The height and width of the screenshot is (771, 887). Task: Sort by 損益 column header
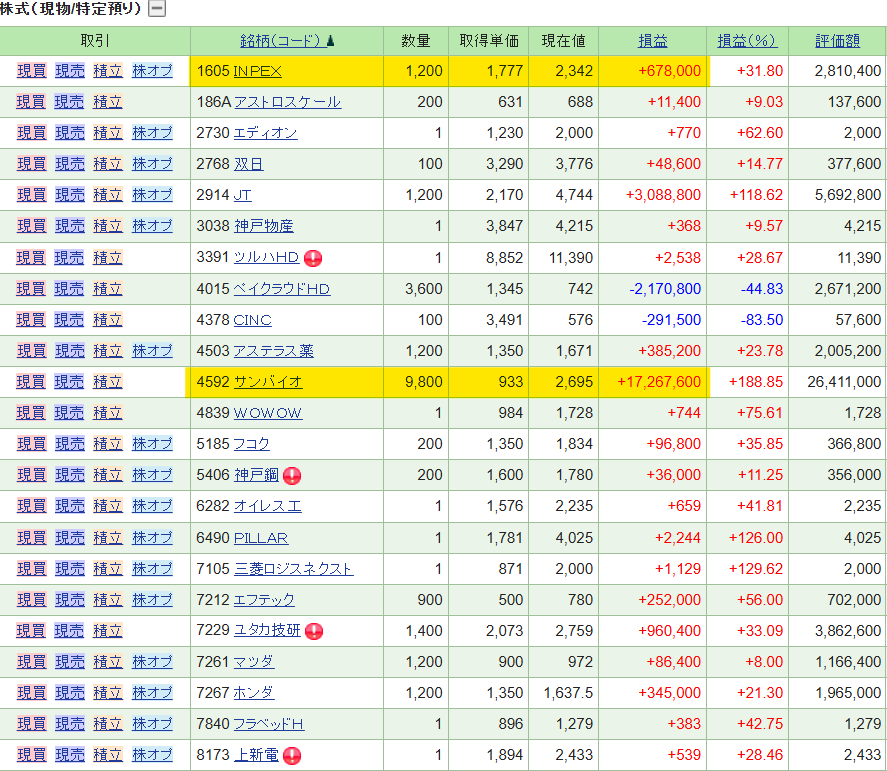(652, 41)
